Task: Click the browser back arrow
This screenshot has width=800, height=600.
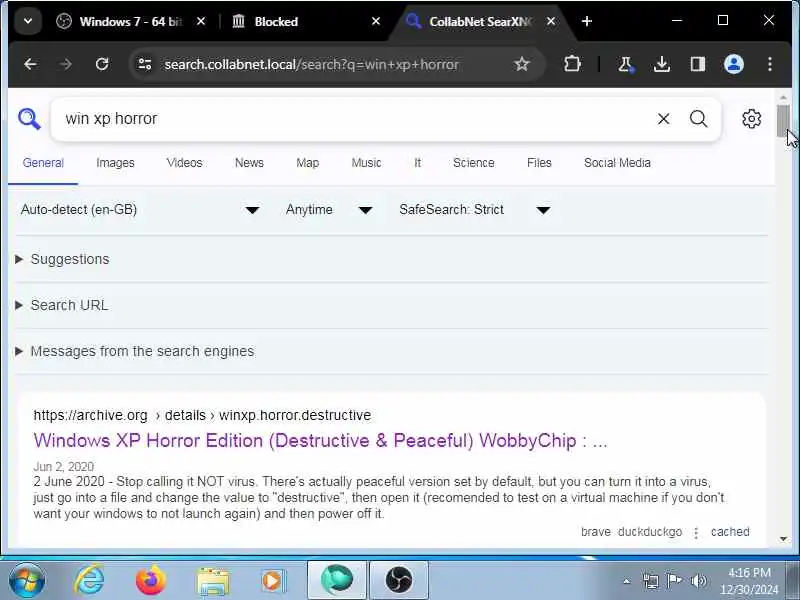Action: 30,64
